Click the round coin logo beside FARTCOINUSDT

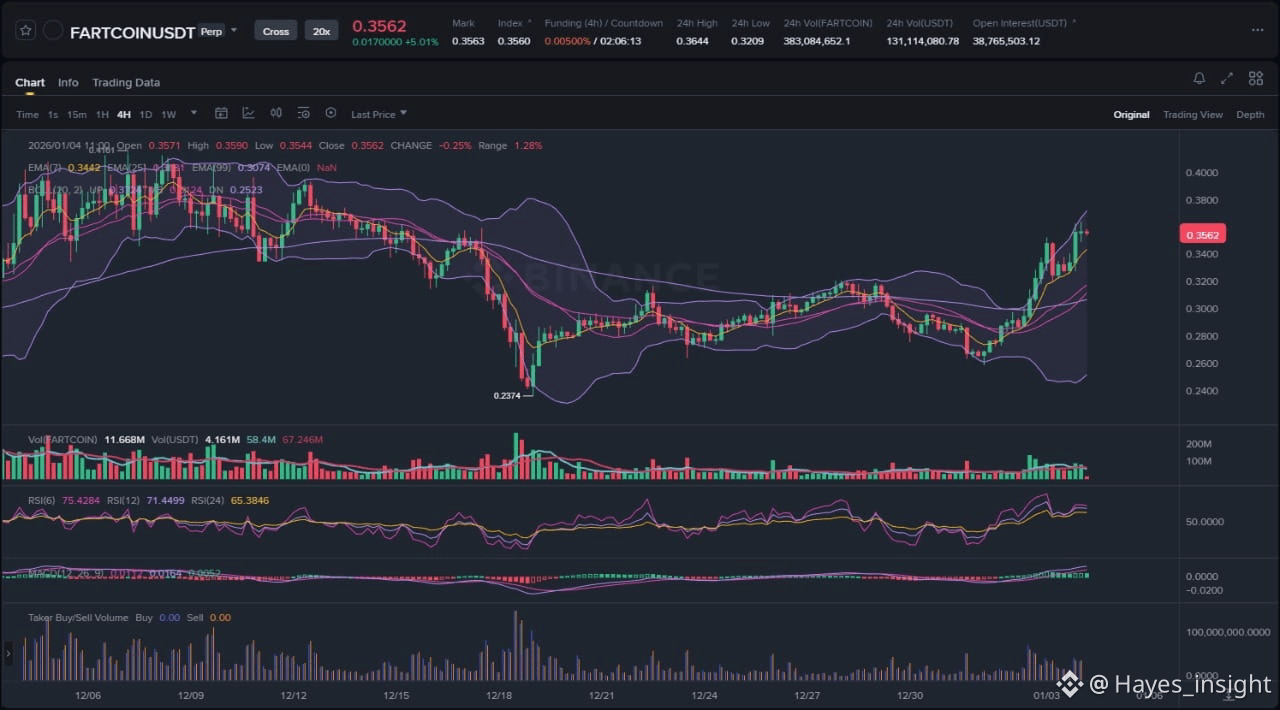53,31
